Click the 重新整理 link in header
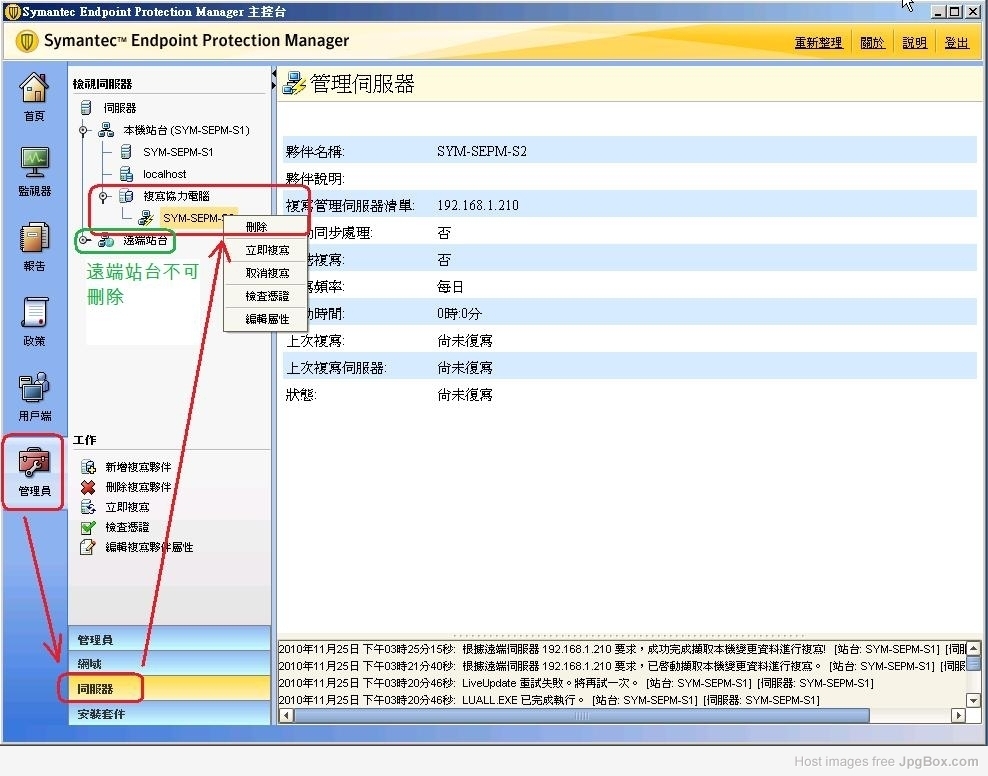 [818, 43]
